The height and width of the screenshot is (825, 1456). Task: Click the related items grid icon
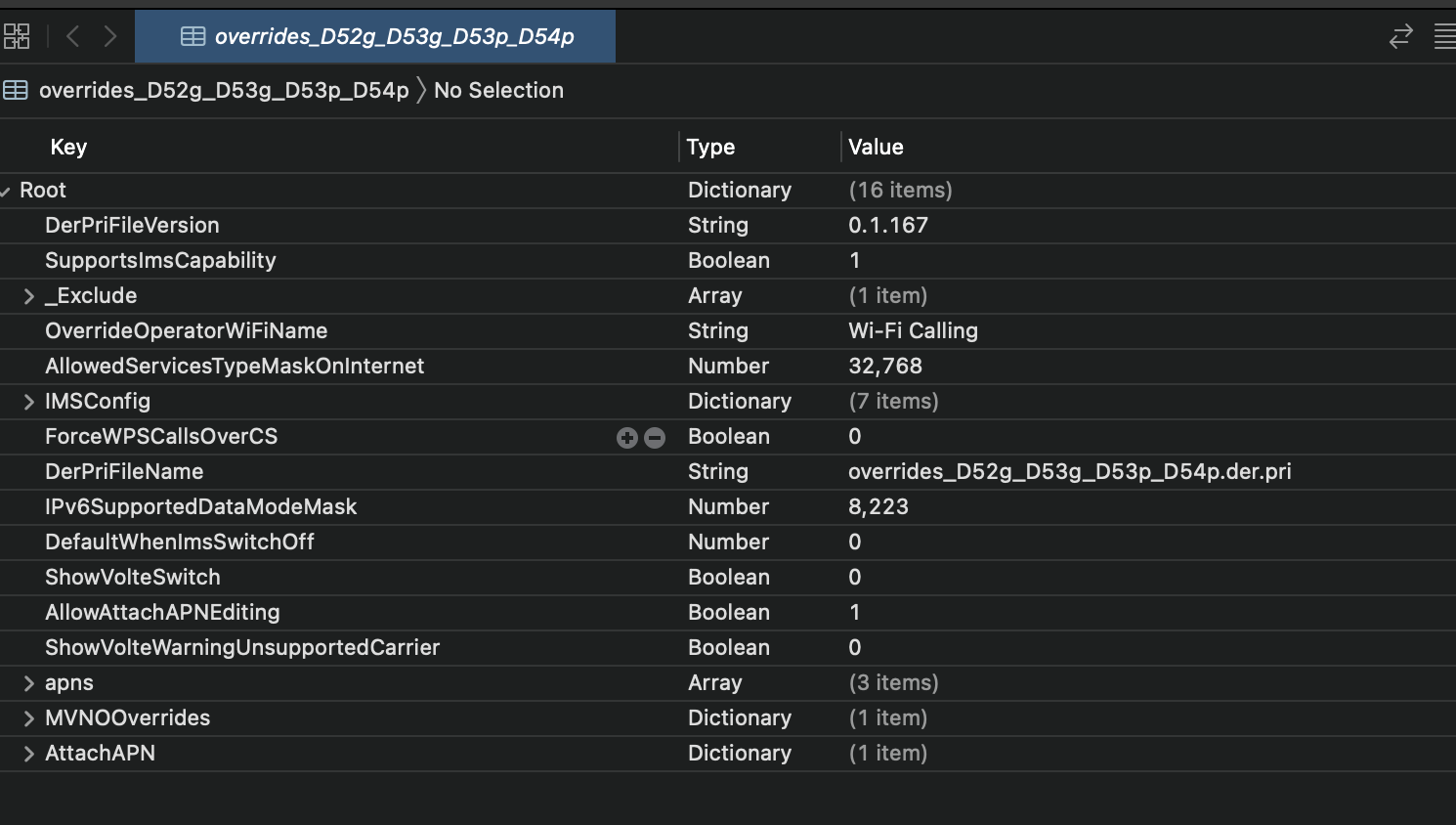coord(17,36)
